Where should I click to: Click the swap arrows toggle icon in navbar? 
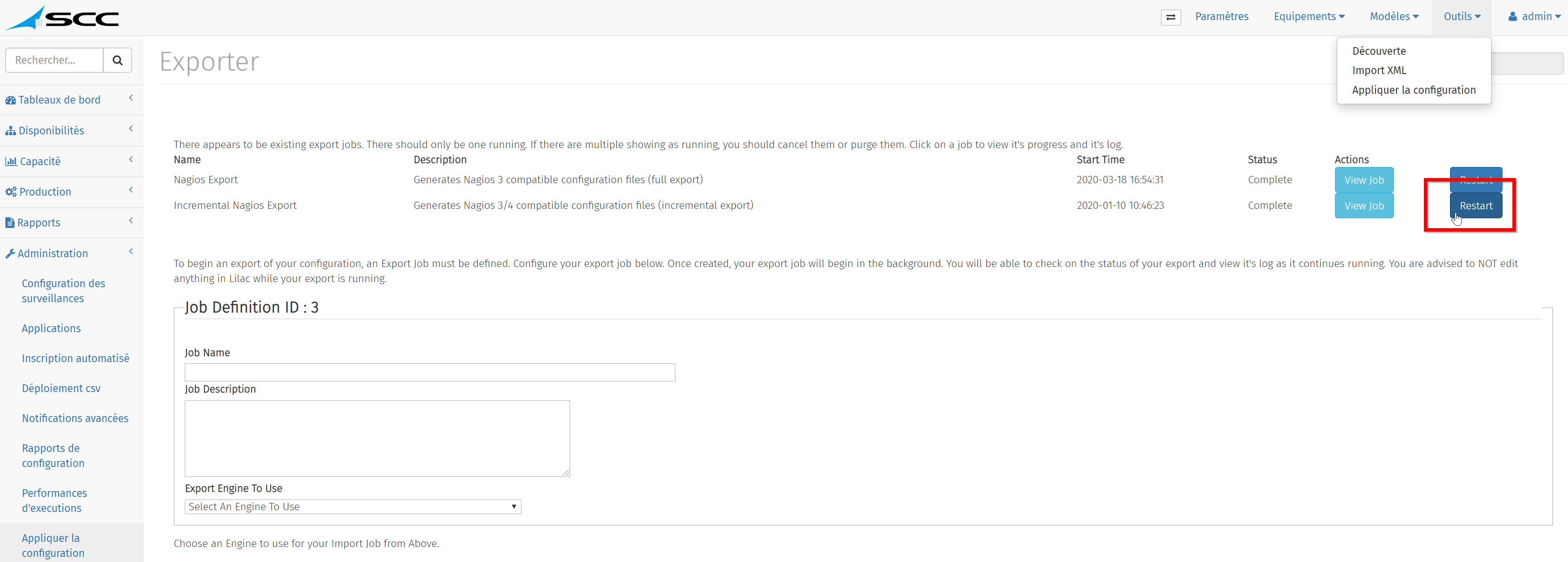click(1171, 17)
